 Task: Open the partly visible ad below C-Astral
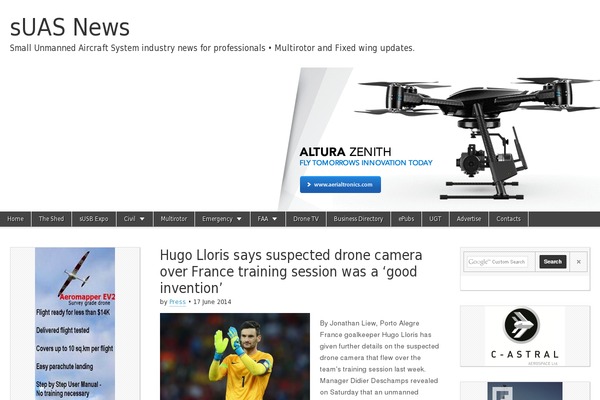pos(525,391)
